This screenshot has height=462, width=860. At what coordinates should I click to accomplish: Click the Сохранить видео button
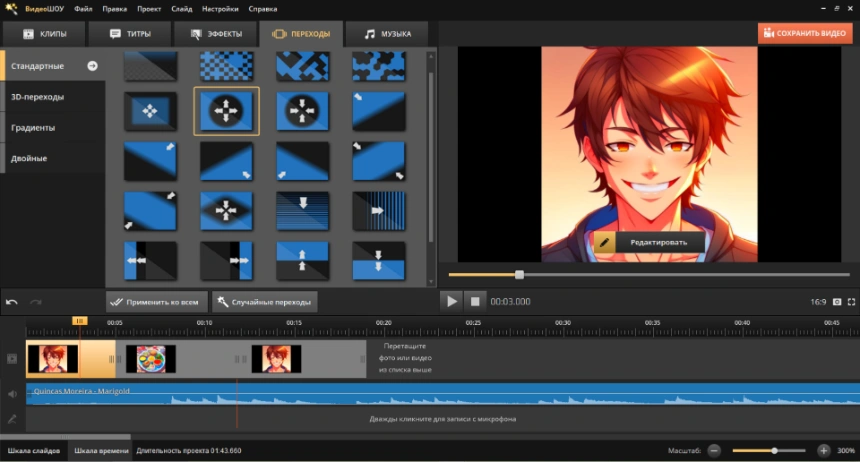tap(805, 33)
